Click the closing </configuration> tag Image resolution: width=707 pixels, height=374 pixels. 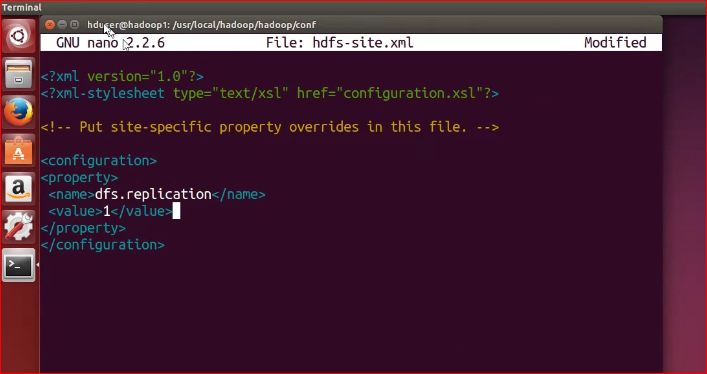point(103,245)
